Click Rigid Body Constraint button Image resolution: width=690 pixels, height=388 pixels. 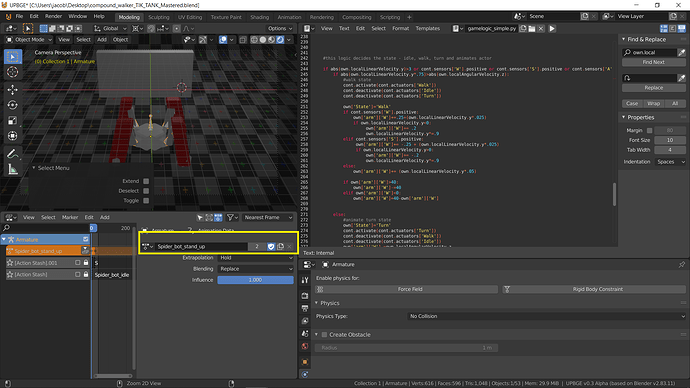pos(594,289)
